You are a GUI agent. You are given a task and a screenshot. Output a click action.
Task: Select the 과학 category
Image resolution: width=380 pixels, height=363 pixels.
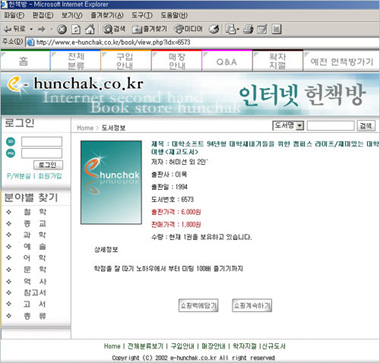pyautogui.click(x=35, y=235)
